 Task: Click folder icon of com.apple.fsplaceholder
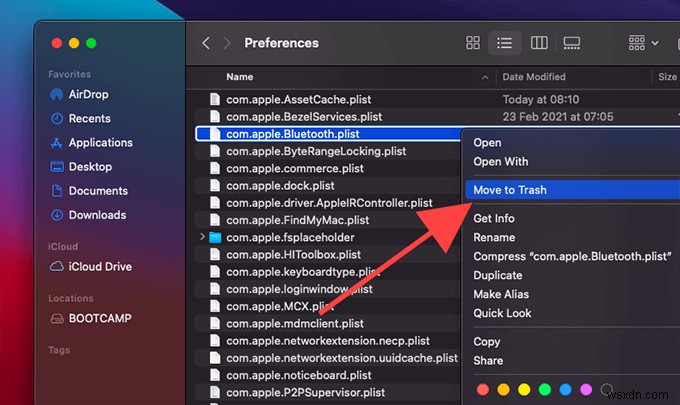click(x=215, y=237)
